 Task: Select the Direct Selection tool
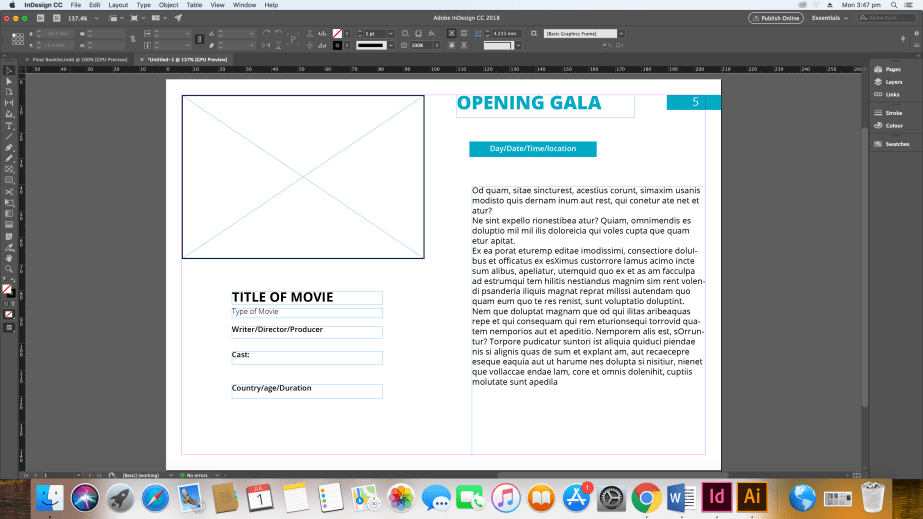coord(9,81)
